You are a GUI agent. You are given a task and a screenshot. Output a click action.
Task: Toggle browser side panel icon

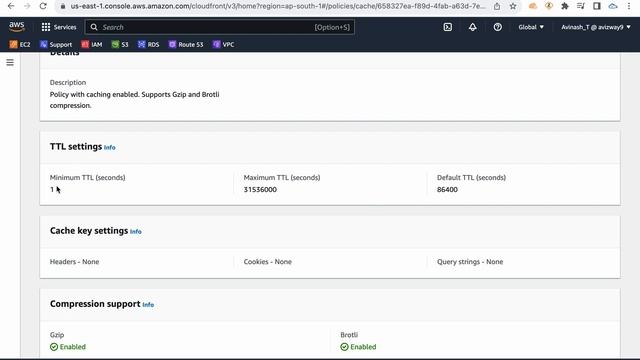point(597,6)
